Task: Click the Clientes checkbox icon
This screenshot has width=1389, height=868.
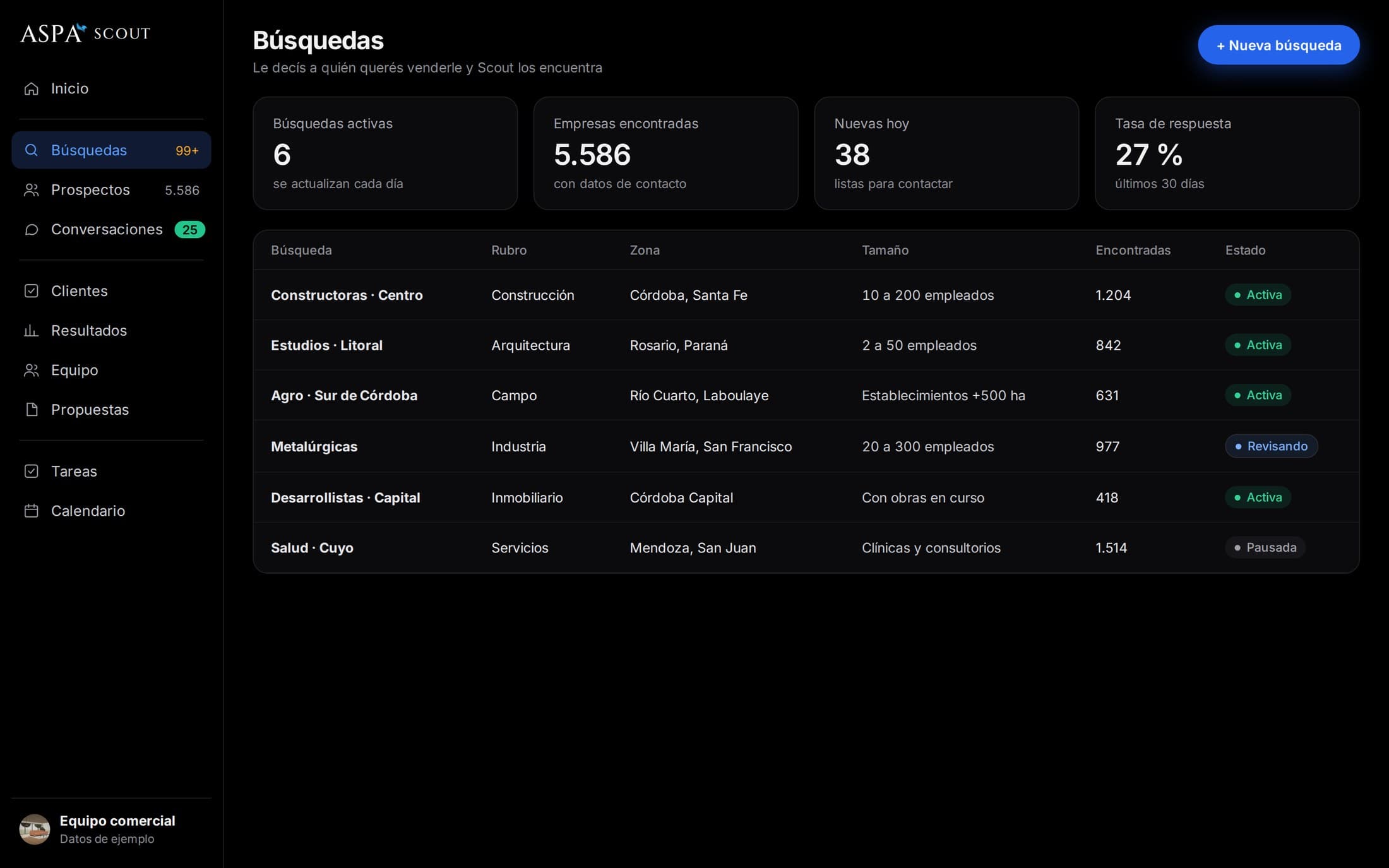Action: point(32,291)
